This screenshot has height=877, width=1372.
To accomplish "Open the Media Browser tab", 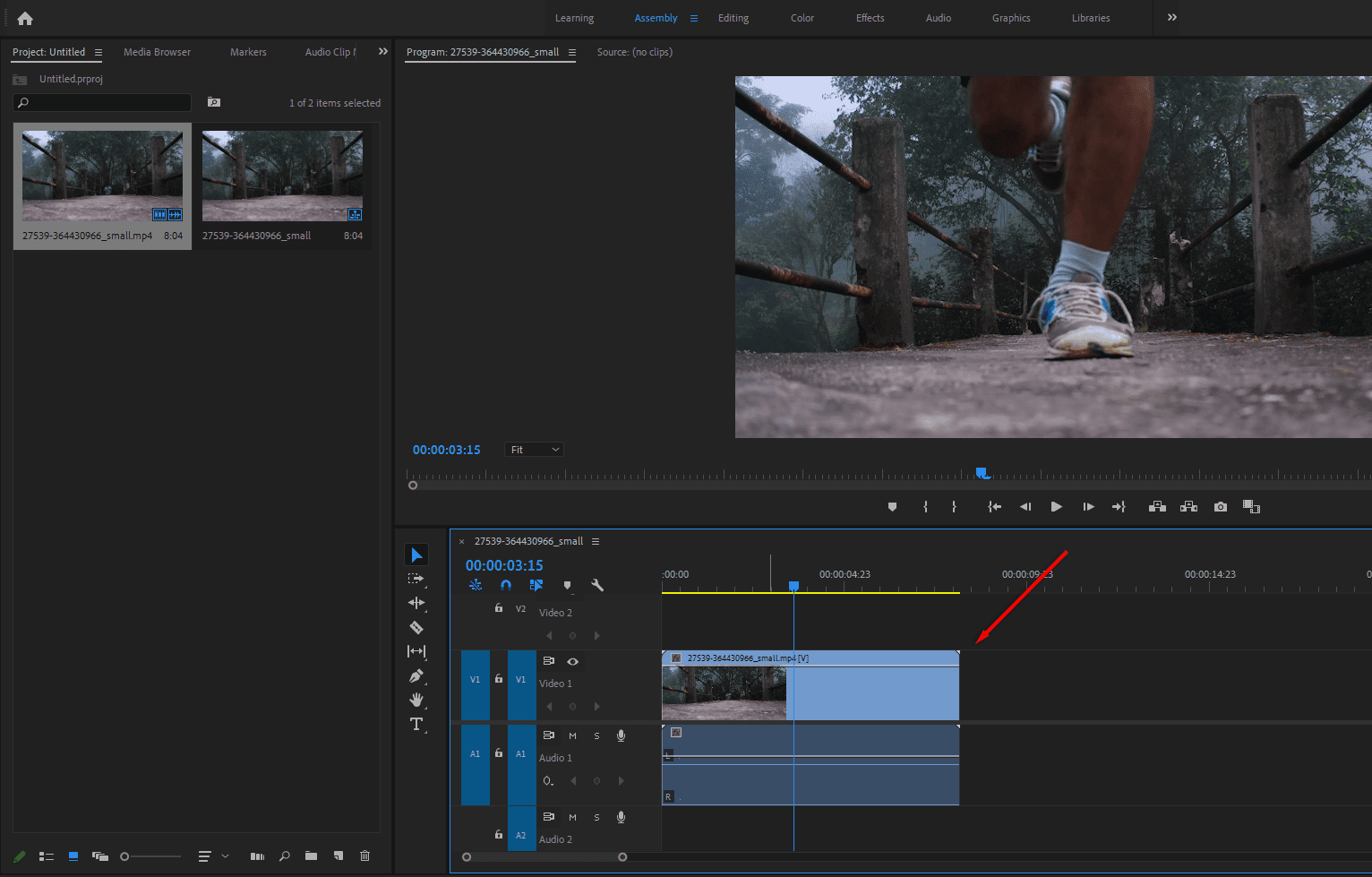I will (x=157, y=51).
